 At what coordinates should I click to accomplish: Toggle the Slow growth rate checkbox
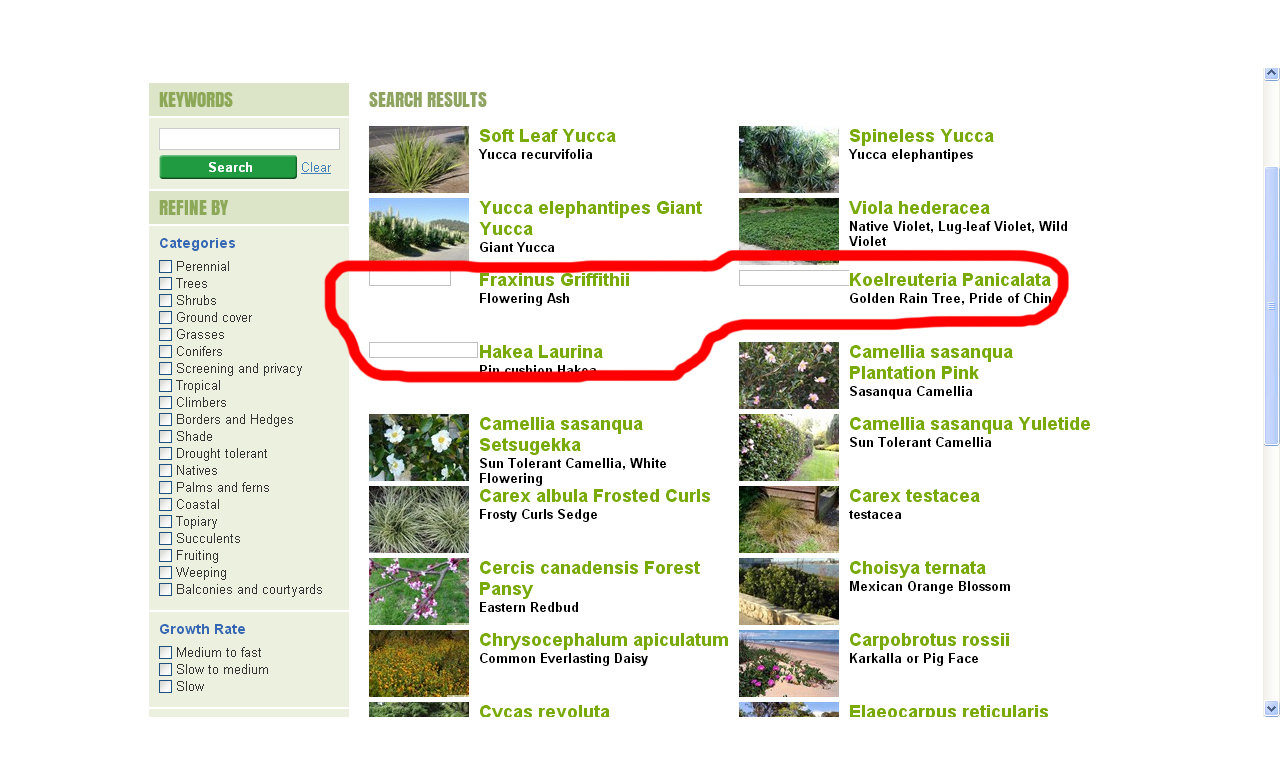click(x=165, y=686)
